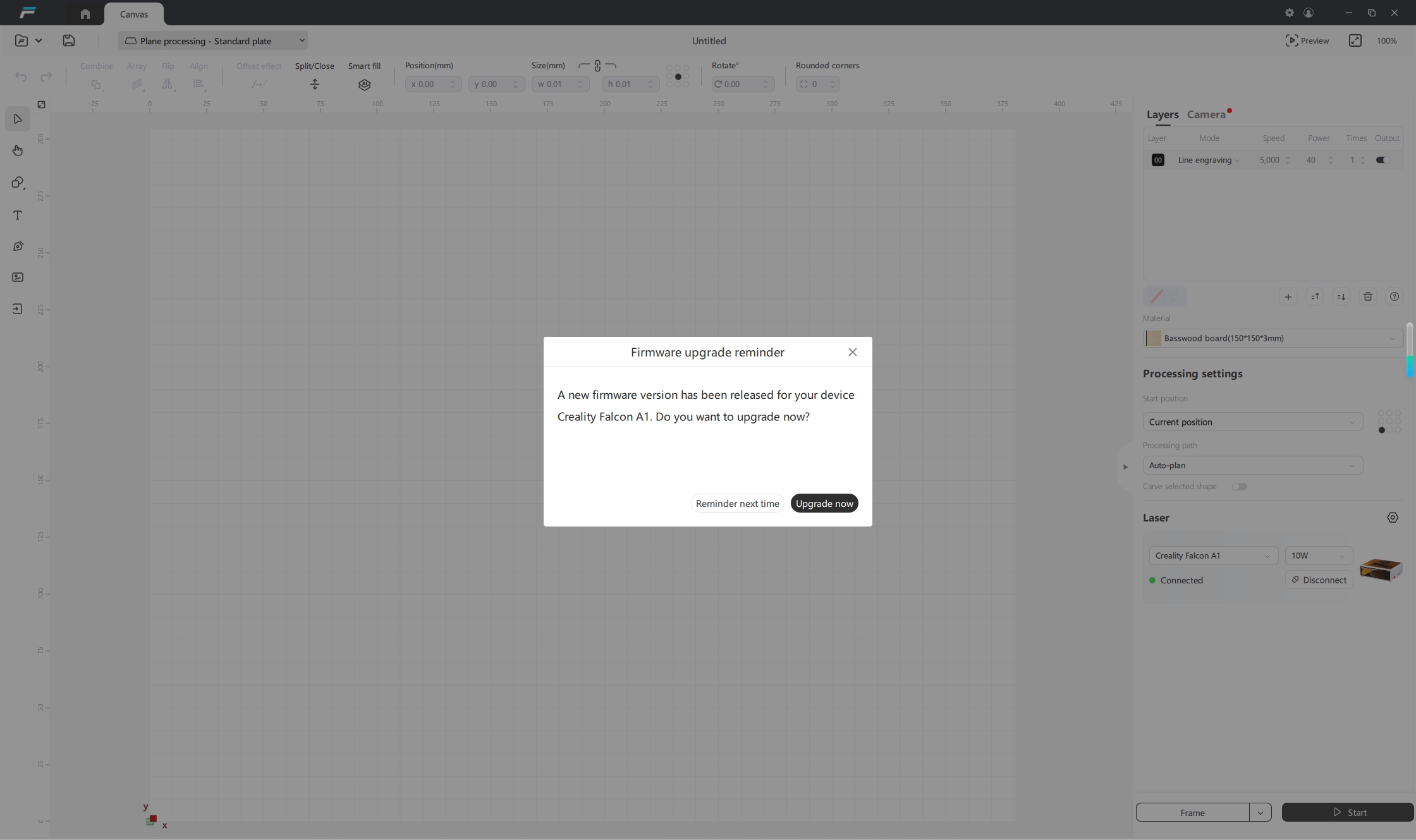Click the Falcon A1 device thumbnail
1416x840 pixels.
tap(1381, 569)
